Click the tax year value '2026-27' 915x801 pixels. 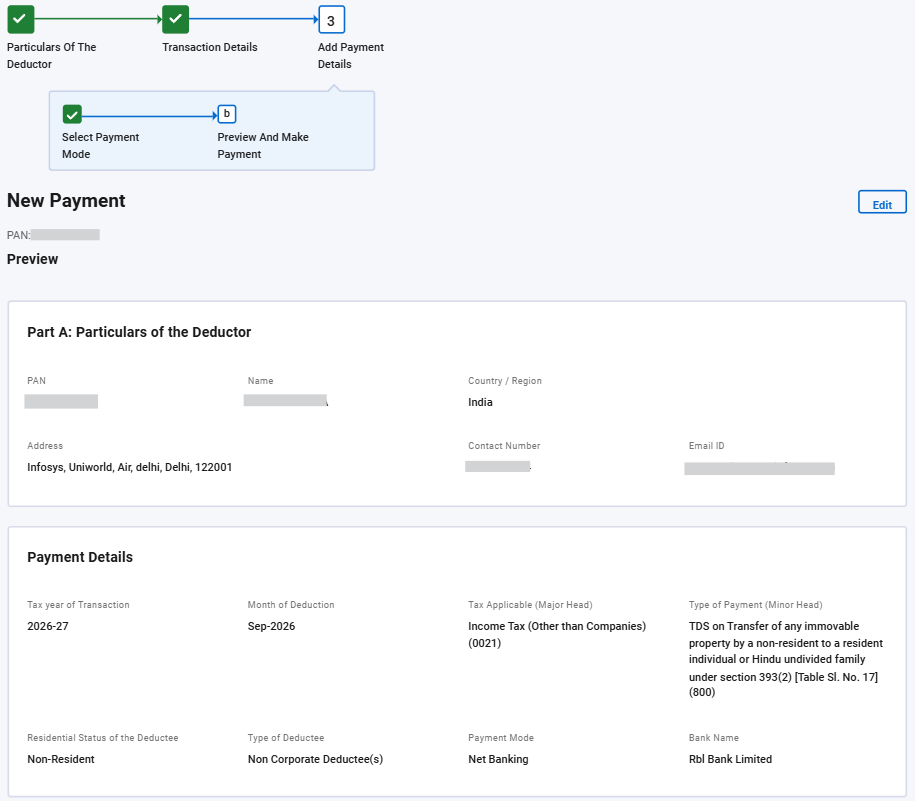click(x=48, y=626)
